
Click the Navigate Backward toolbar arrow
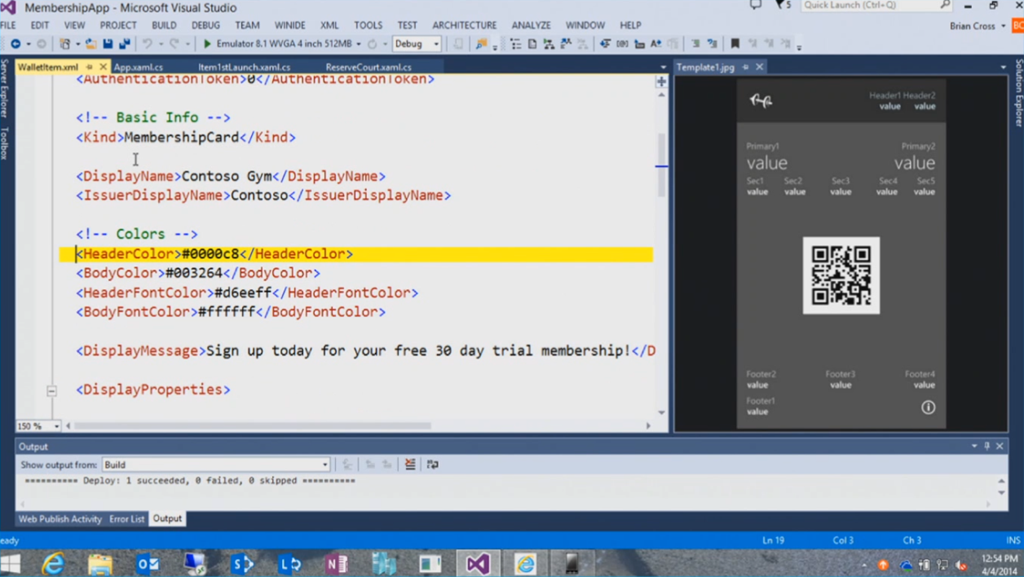click(15, 44)
